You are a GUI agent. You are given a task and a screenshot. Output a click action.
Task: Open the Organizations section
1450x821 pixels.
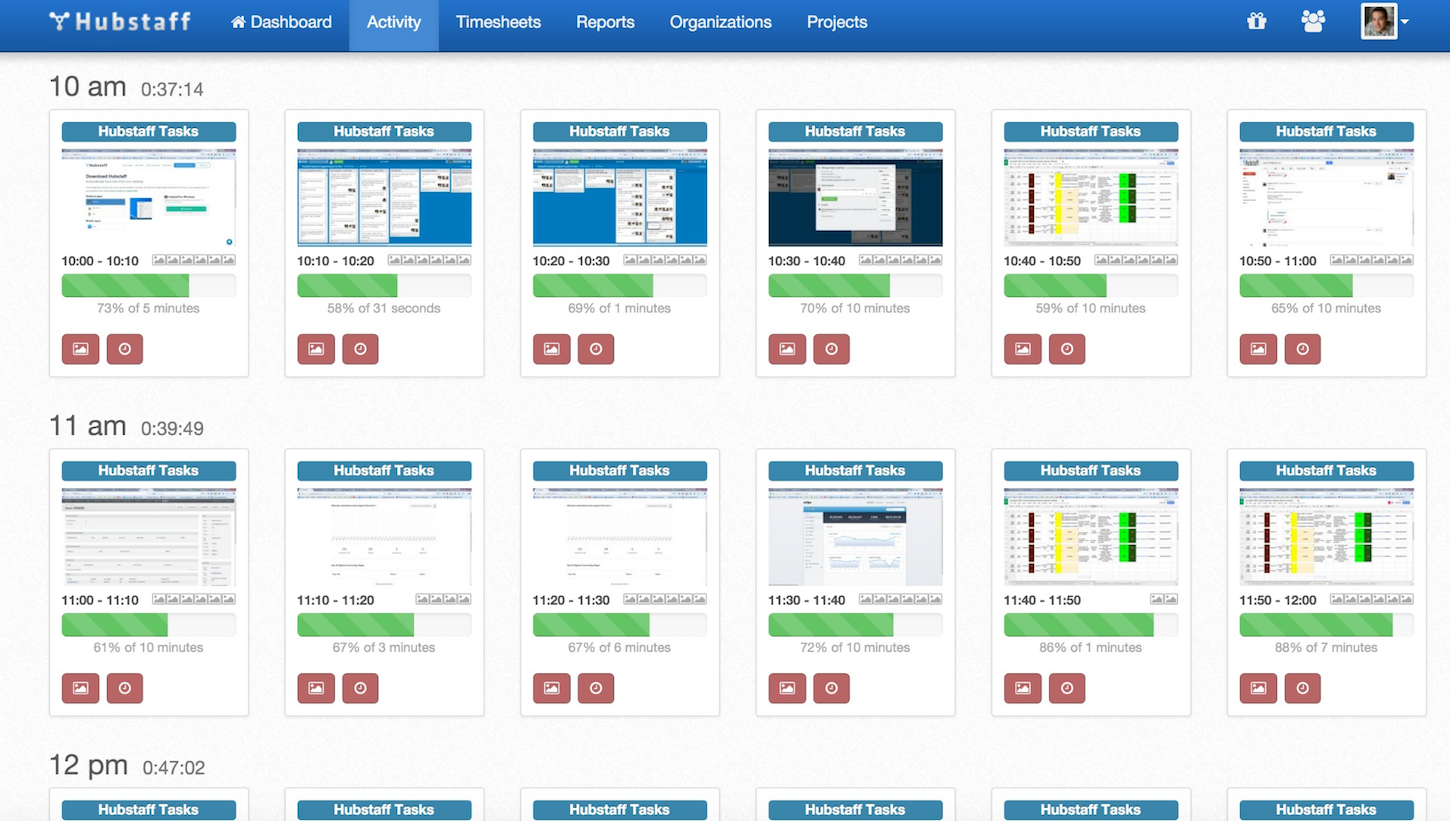721,22
